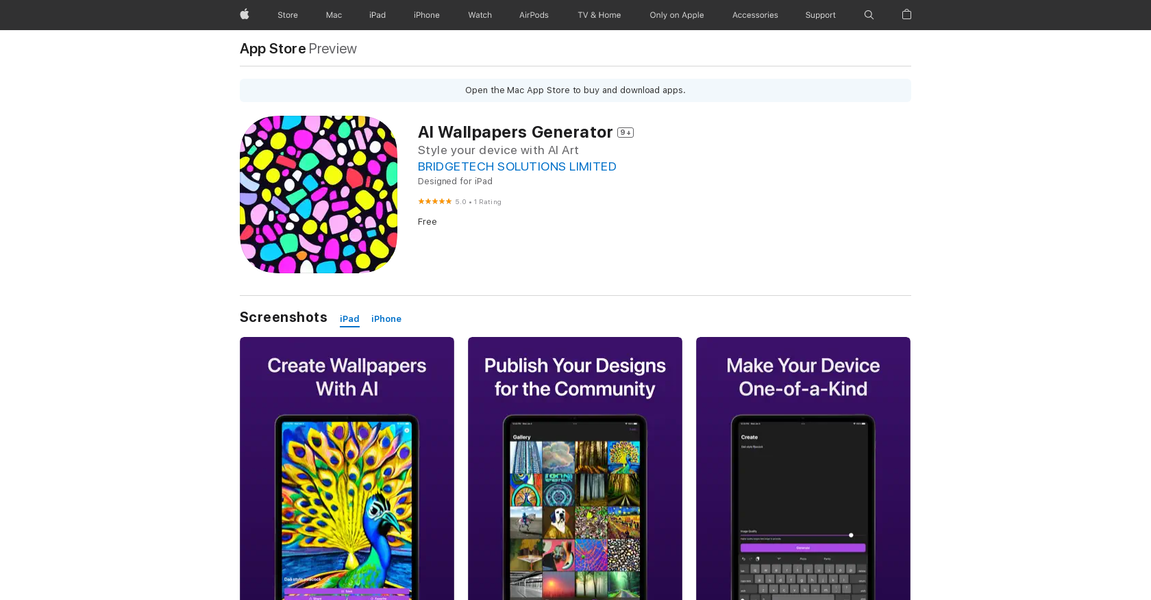Open the Mac menu item
This screenshot has height=600, width=1151.
pos(333,15)
